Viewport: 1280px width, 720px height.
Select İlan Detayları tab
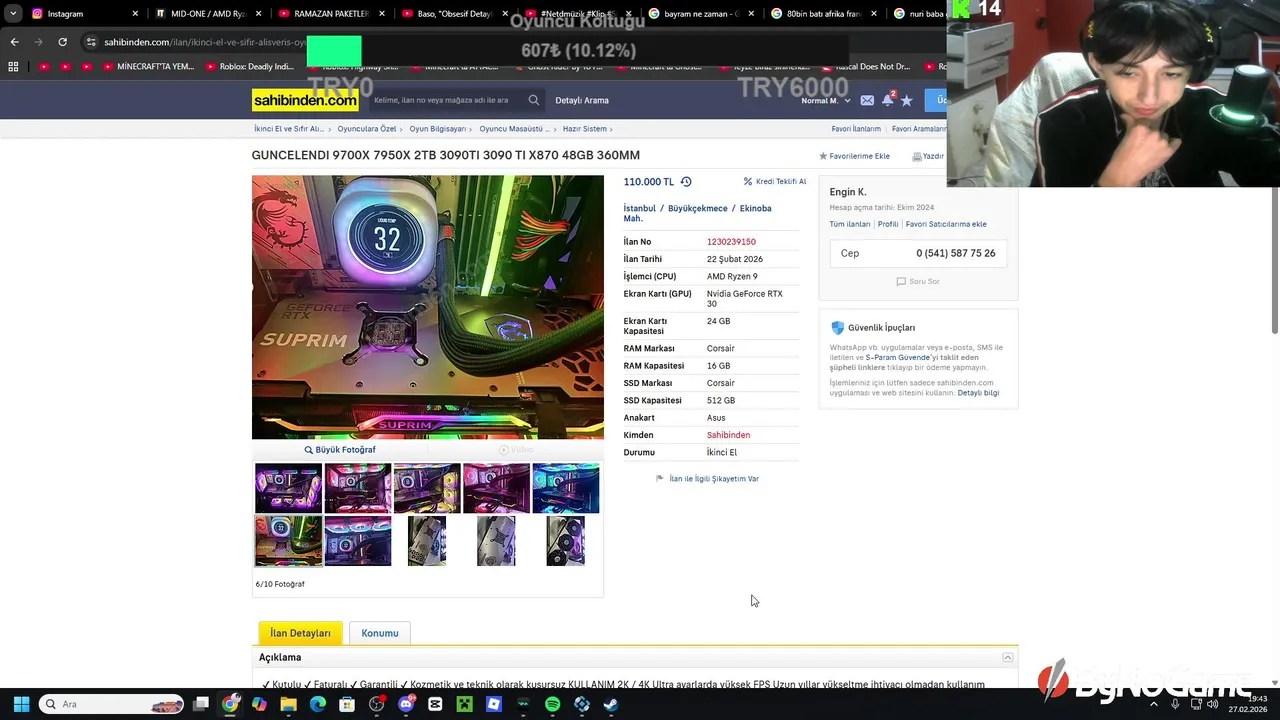(x=300, y=633)
